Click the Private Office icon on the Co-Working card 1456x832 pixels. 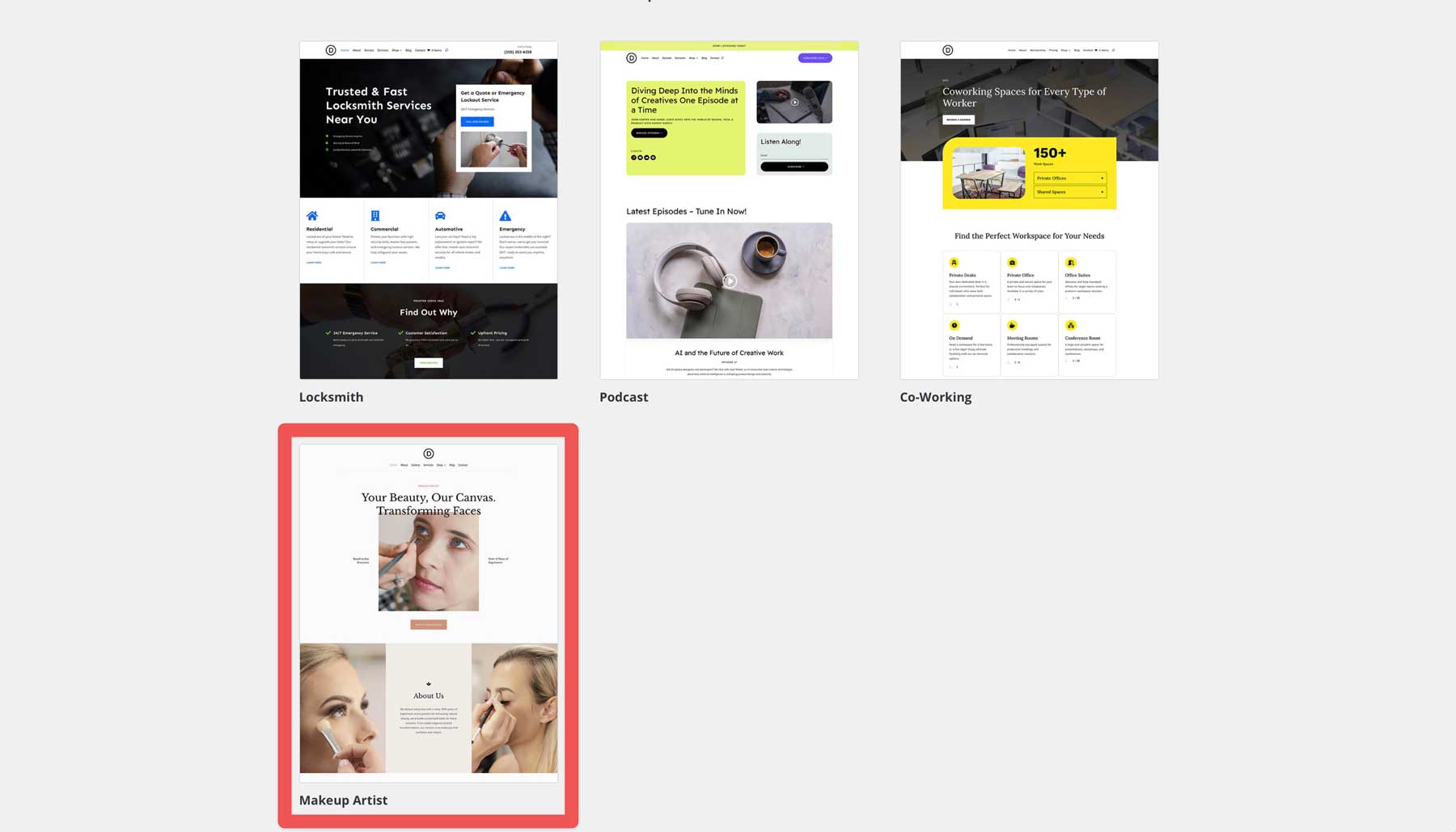(x=1013, y=262)
